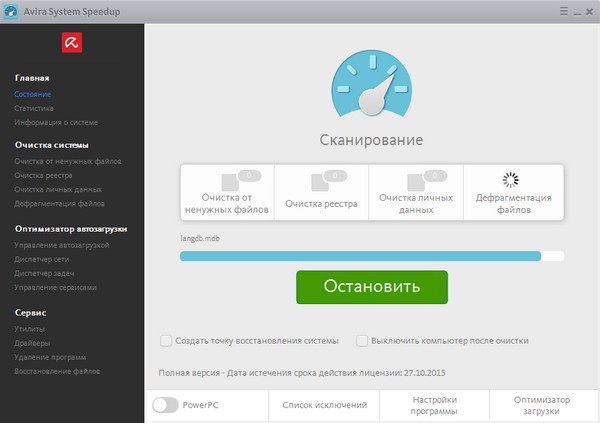The height and width of the screenshot is (423, 600).
Task: Open Диспетчер сети
Action: (x=42, y=259)
